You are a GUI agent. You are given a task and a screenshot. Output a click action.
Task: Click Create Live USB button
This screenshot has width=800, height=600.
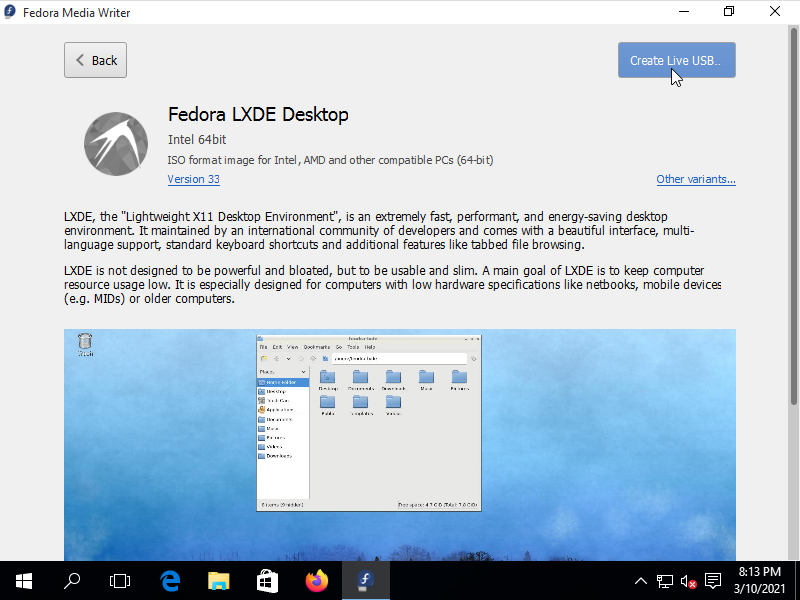[x=677, y=60]
